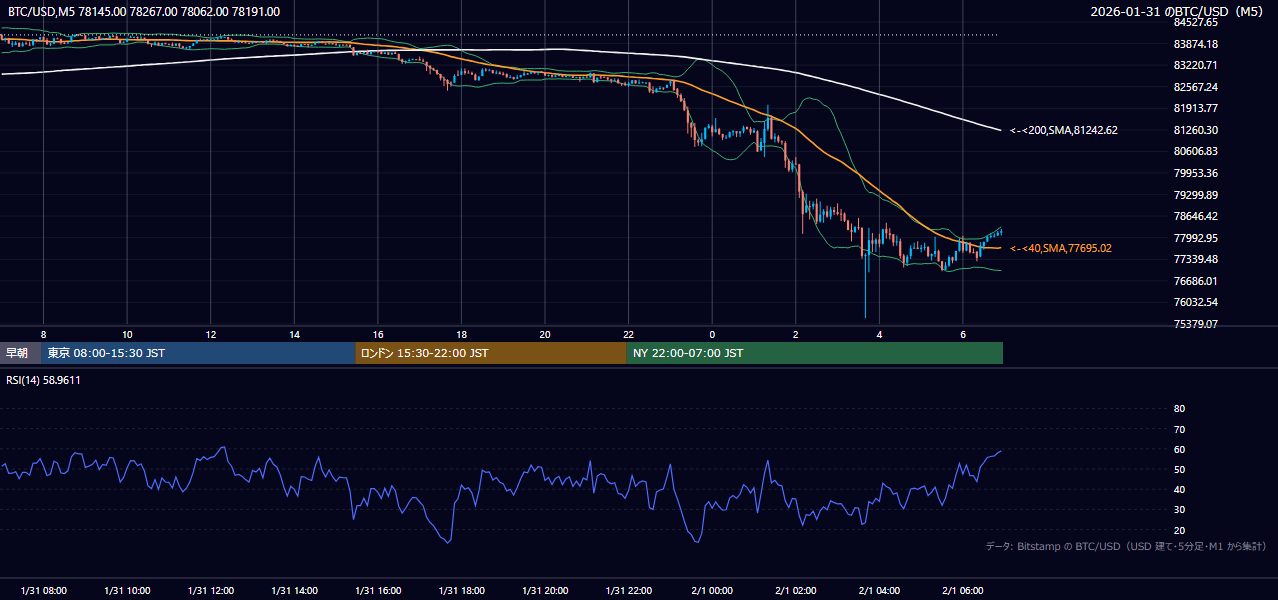Click the bottom time label 1/31 22:00
Image resolution: width=1278 pixels, height=600 pixels.
628,591
